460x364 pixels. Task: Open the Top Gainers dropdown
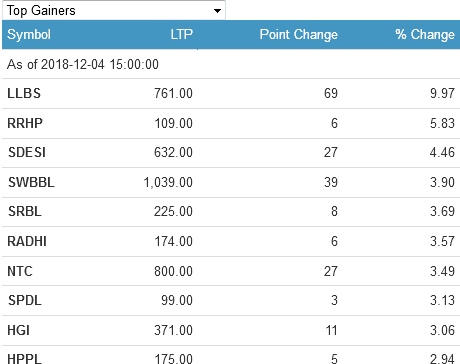click(114, 10)
